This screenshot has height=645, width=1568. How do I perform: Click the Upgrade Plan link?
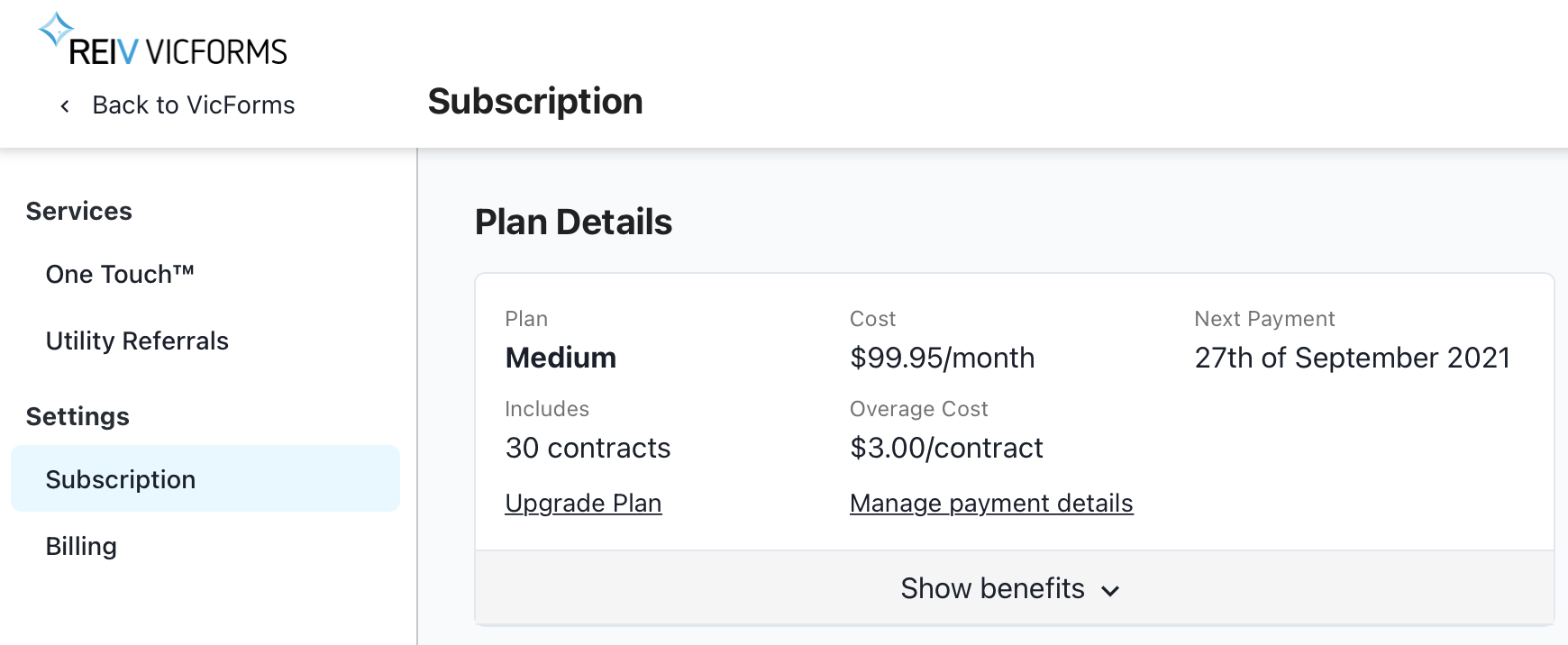click(583, 503)
